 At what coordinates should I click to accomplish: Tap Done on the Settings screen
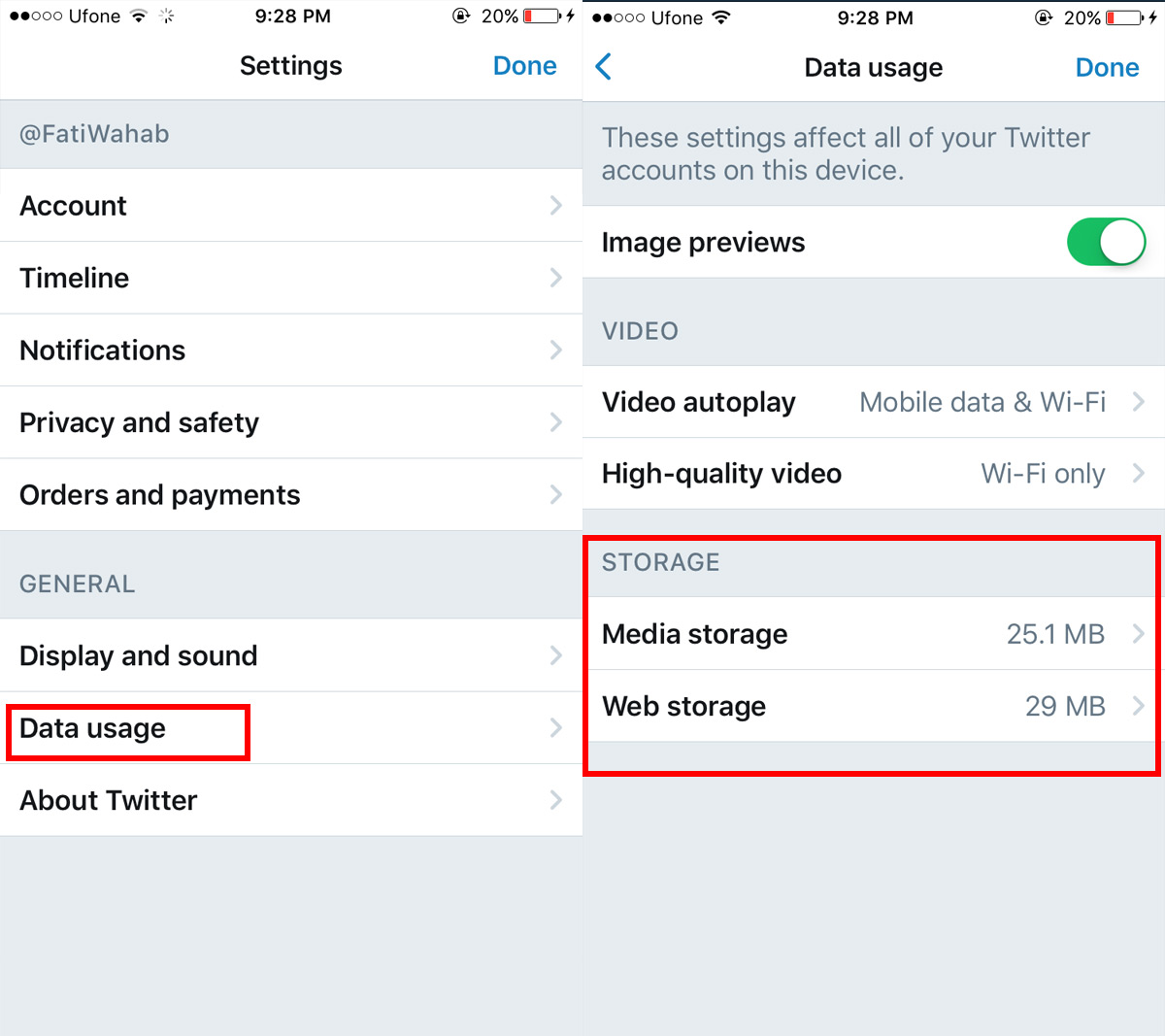click(524, 66)
